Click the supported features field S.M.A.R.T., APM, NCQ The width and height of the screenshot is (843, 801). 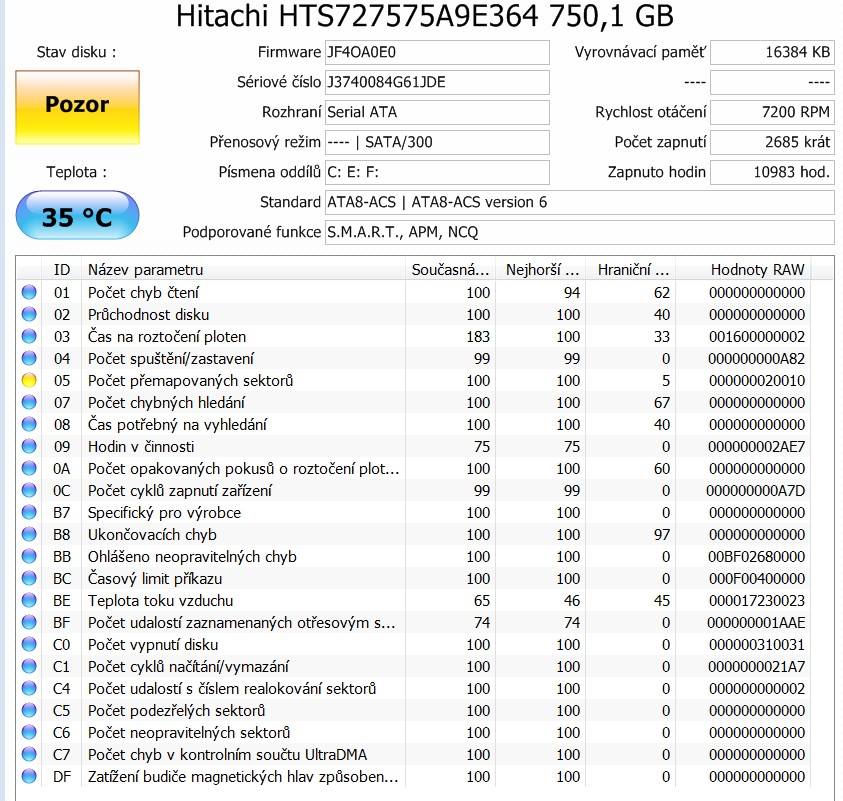580,232
